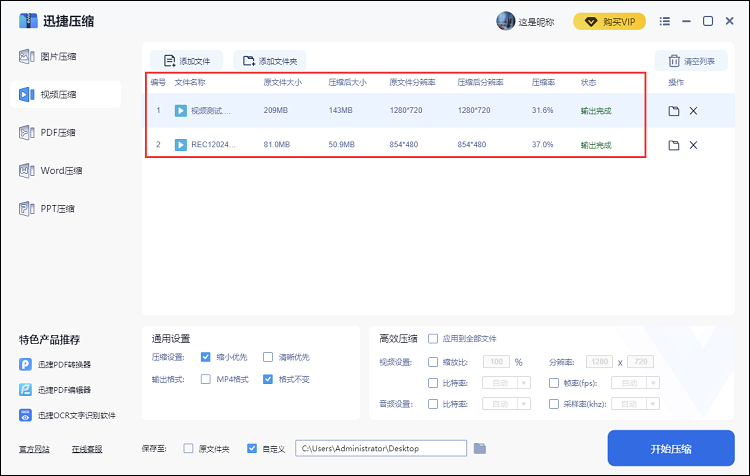Click the save path input field

(x=381, y=448)
